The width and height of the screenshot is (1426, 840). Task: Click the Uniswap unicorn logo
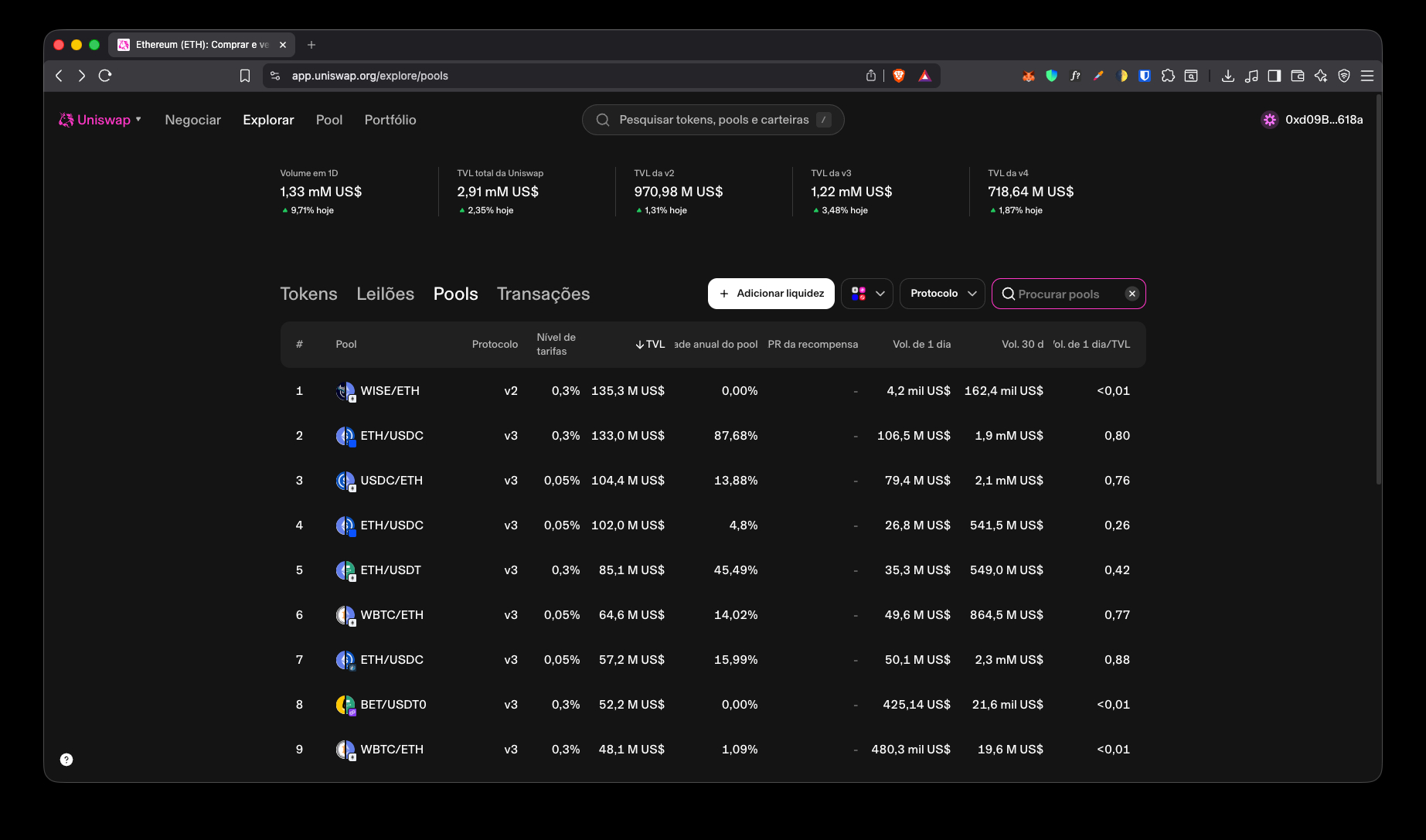click(66, 120)
